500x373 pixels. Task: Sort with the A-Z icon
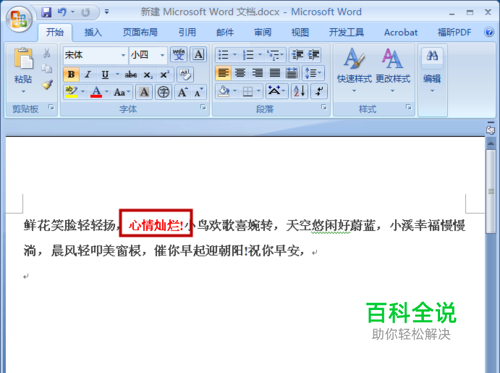coord(299,91)
